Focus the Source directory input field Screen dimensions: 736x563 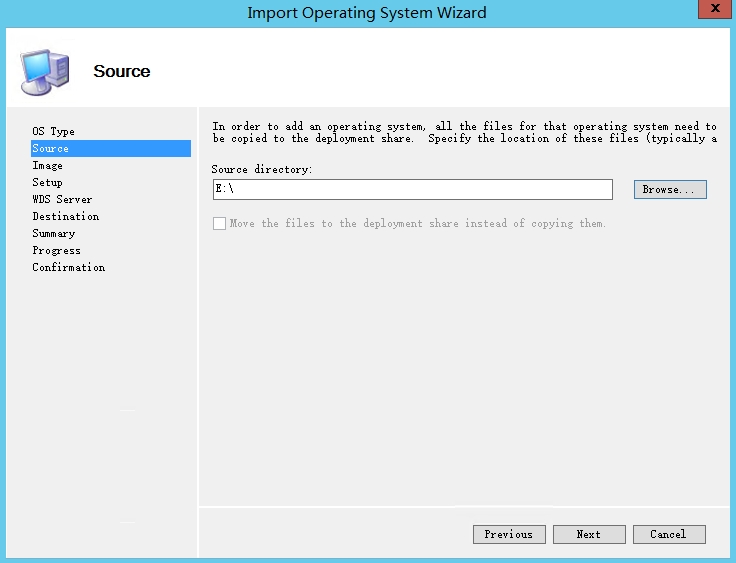(x=413, y=189)
